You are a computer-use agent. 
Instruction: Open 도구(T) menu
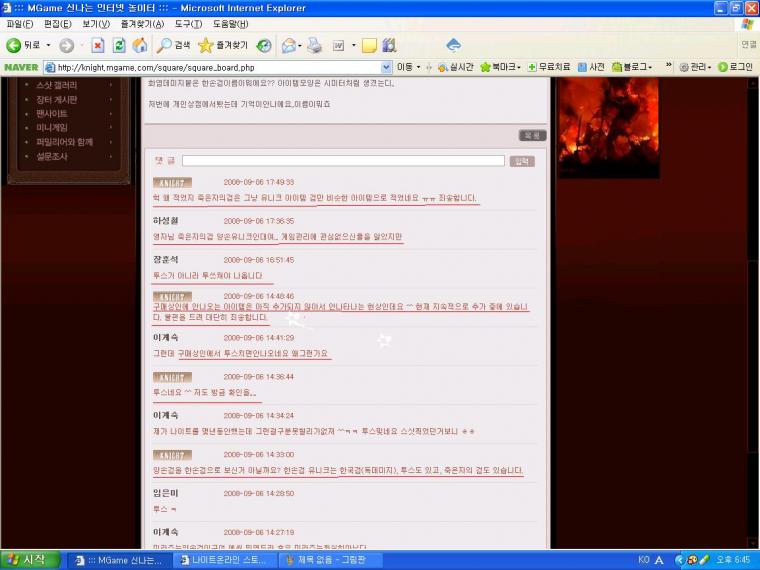(x=188, y=24)
